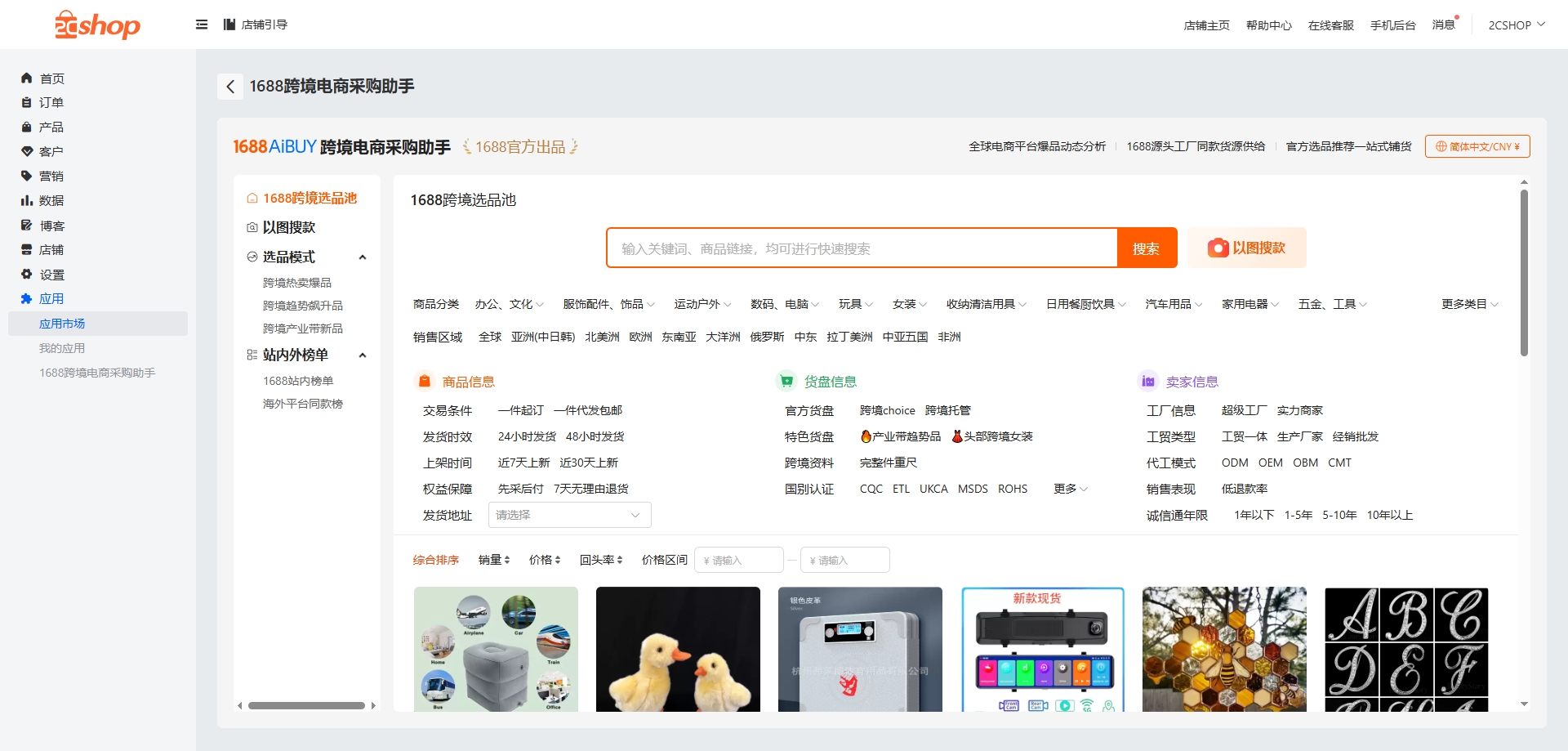
Task: Toggle the 10年以上 filter
Action: pyautogui.click(x=1390, y=515)
